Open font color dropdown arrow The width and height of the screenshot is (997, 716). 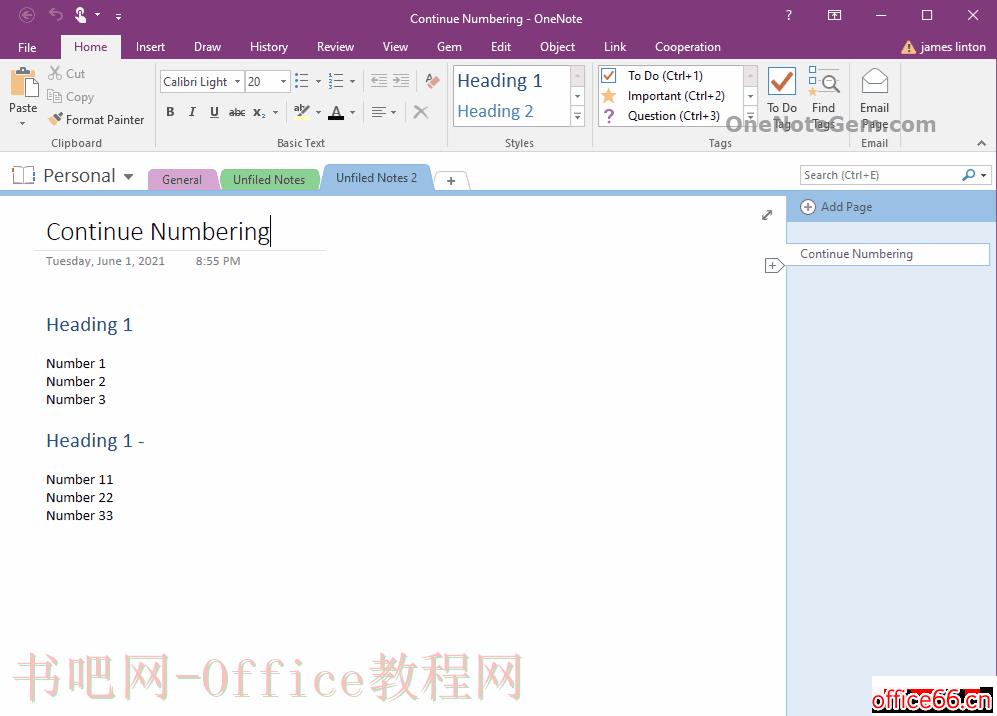pyautogui.click(x=352, y=113)
